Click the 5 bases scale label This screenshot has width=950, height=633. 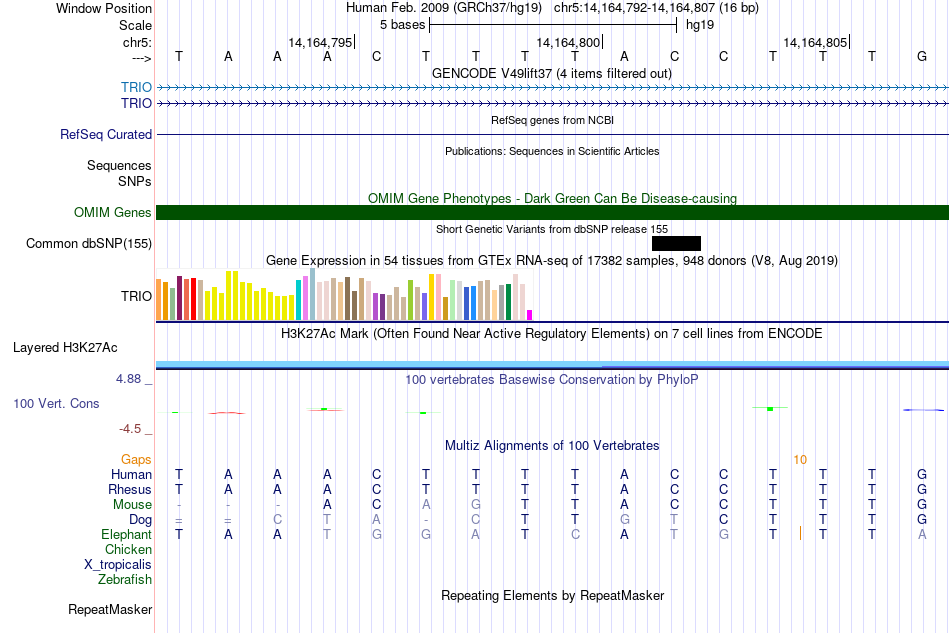click(x=402, y=25)
